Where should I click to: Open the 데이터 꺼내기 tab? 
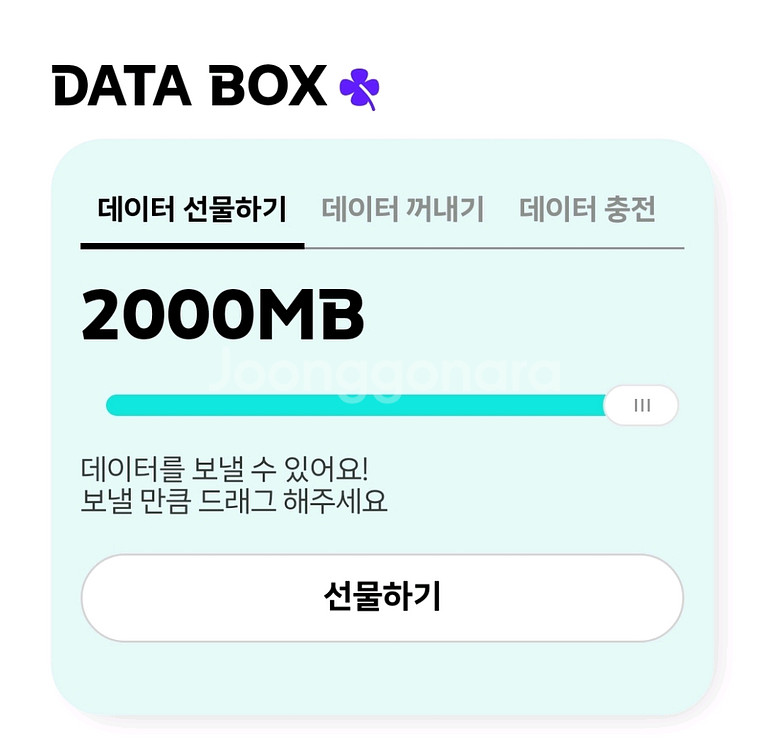403,210
